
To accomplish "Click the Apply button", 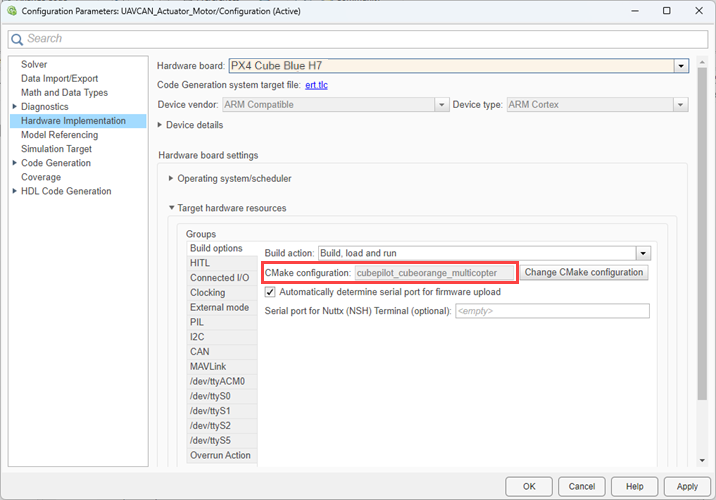I will tap(686, 486).
